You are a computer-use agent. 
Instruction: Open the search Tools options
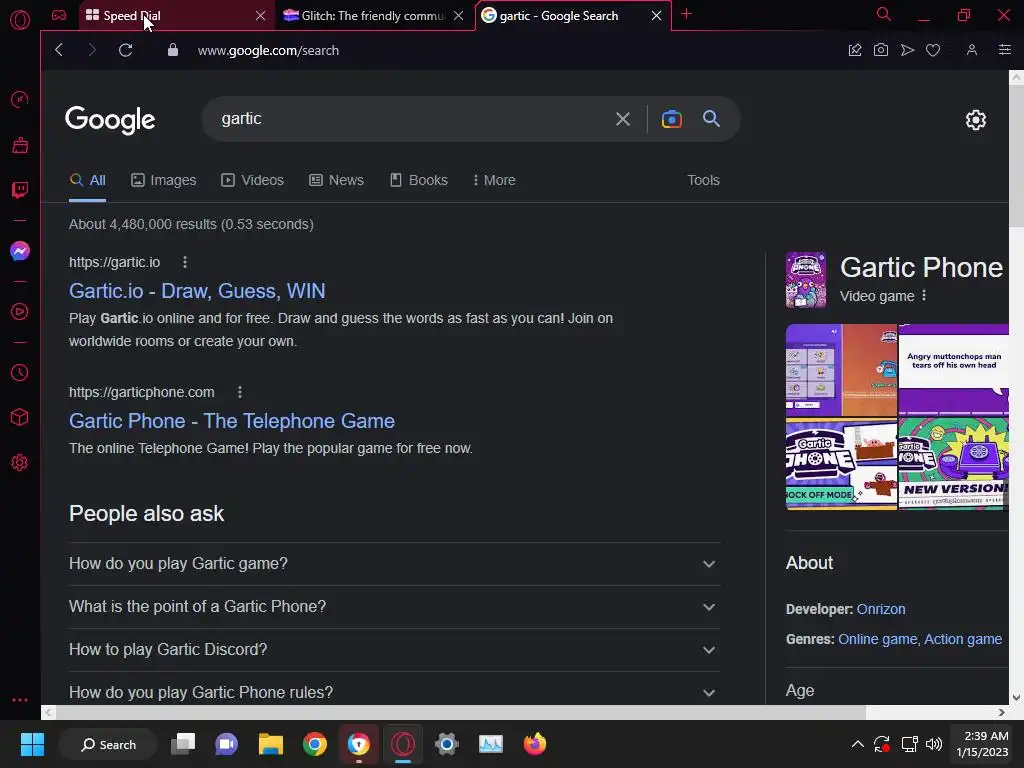coord(703,180)
